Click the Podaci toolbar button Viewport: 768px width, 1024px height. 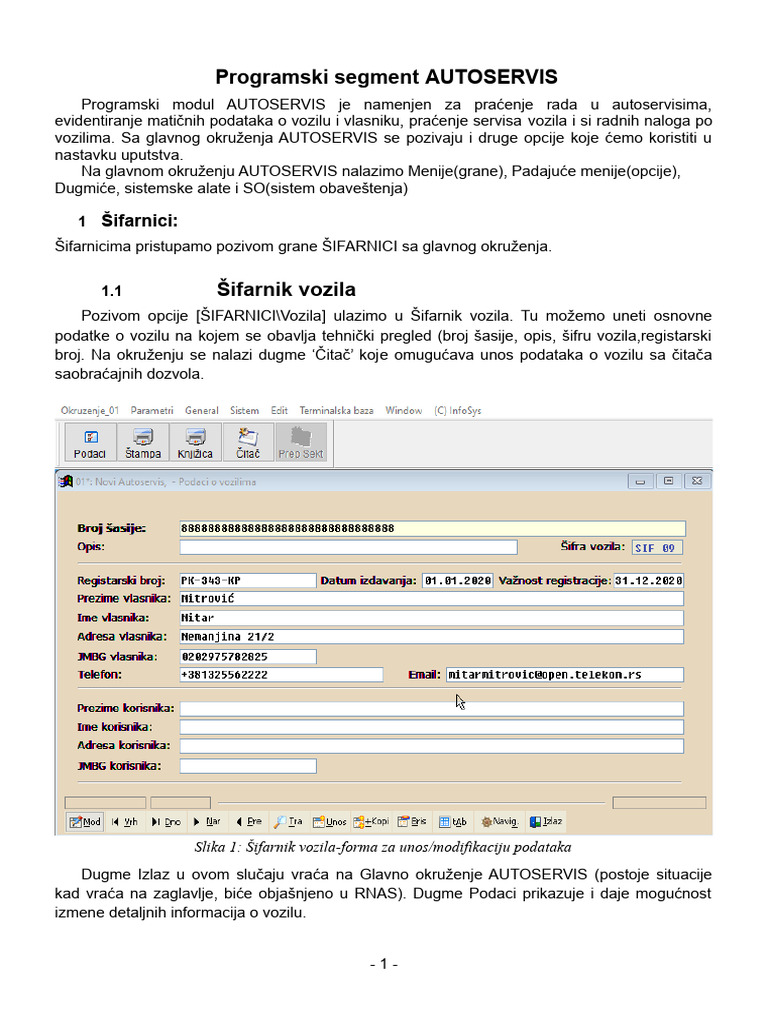point(91,443)
